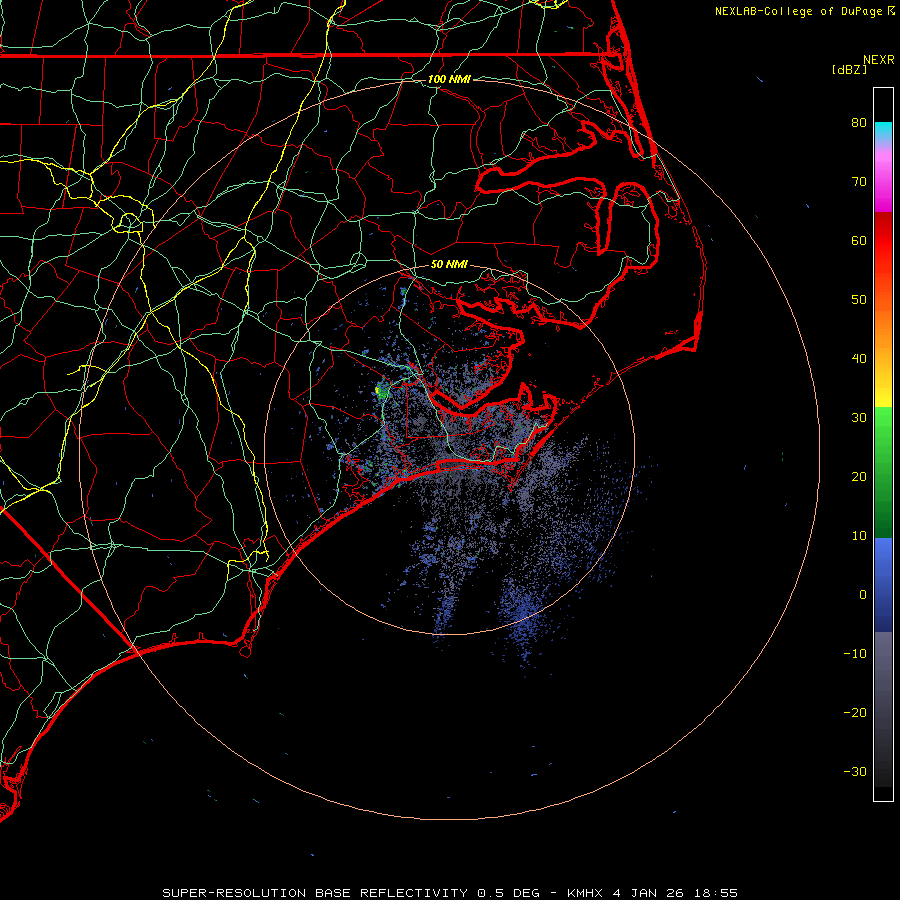Click the 50 NMI range ring label
The width and height of the screenshot is (900, 900).
449,264
